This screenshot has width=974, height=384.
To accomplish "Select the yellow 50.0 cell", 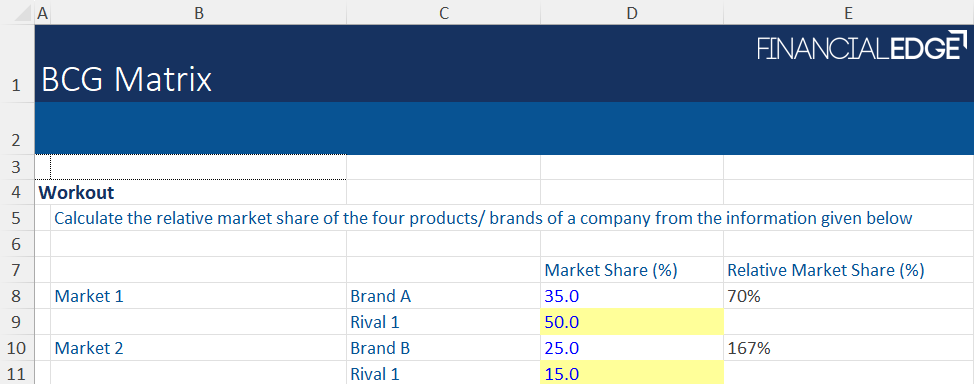I will tap(632, 322).
